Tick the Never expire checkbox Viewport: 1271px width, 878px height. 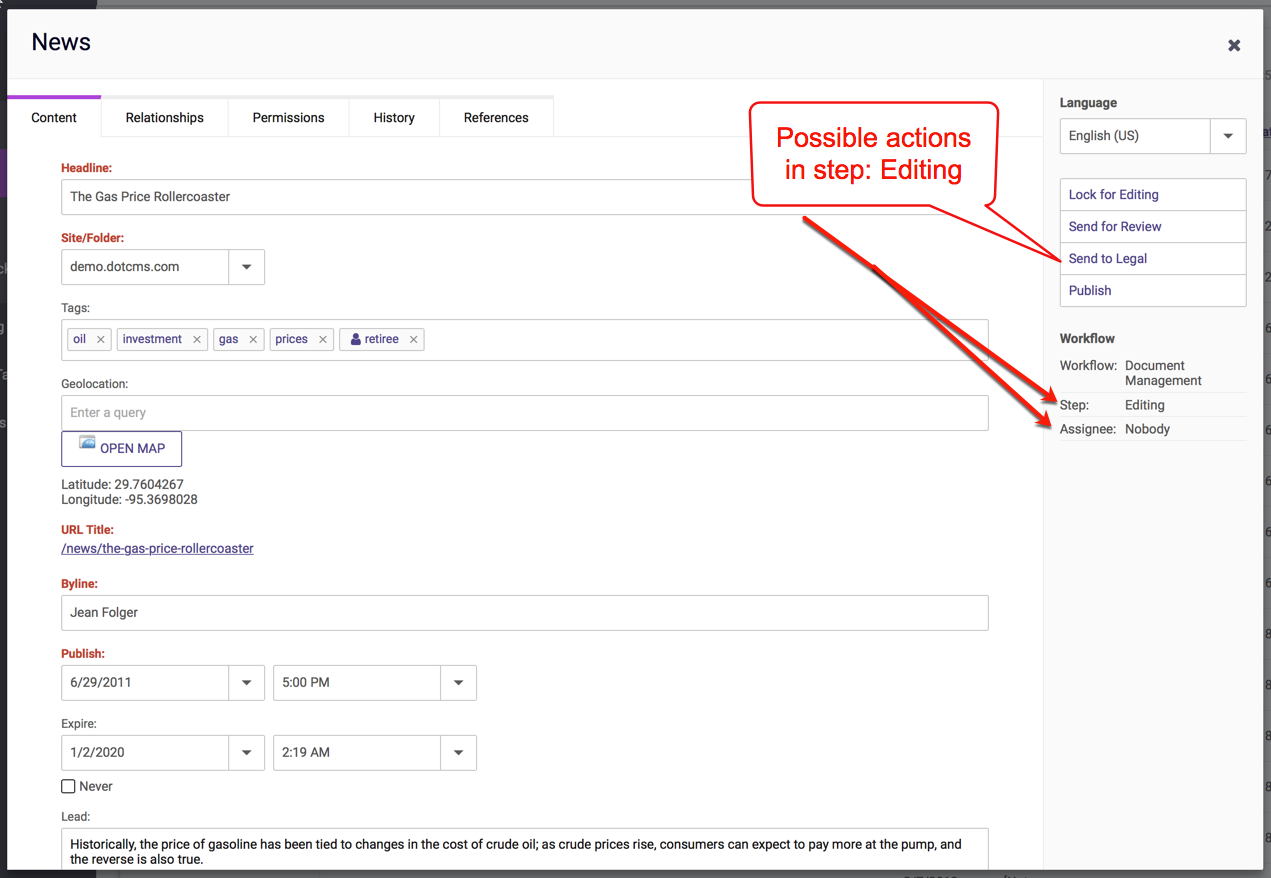69,787
